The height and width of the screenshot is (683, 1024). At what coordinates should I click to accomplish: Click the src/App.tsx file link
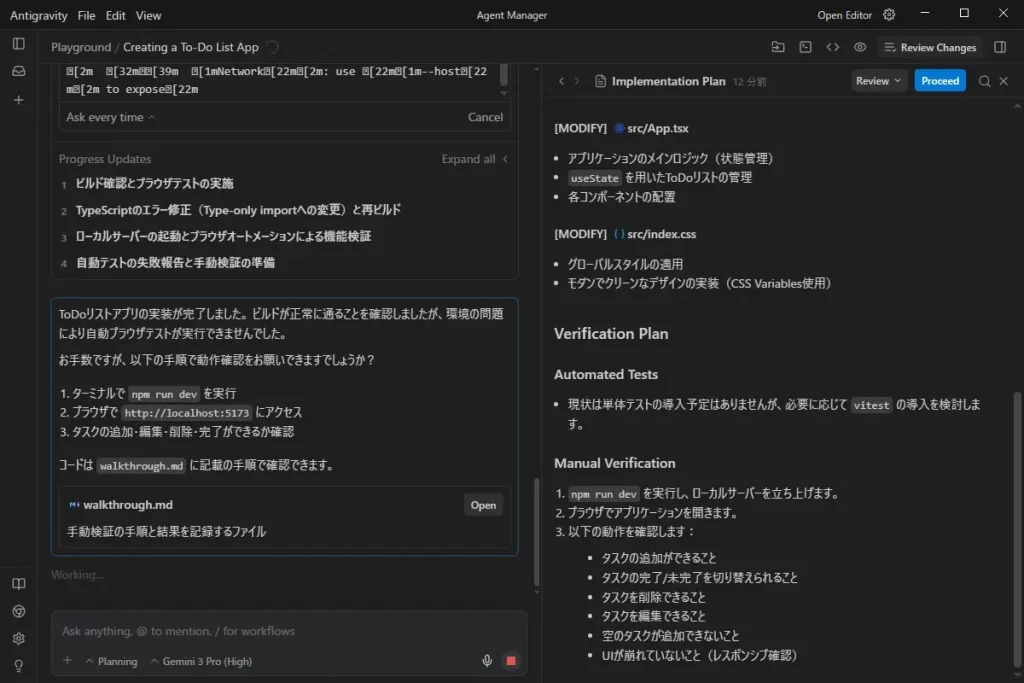(x=658, y=129)
